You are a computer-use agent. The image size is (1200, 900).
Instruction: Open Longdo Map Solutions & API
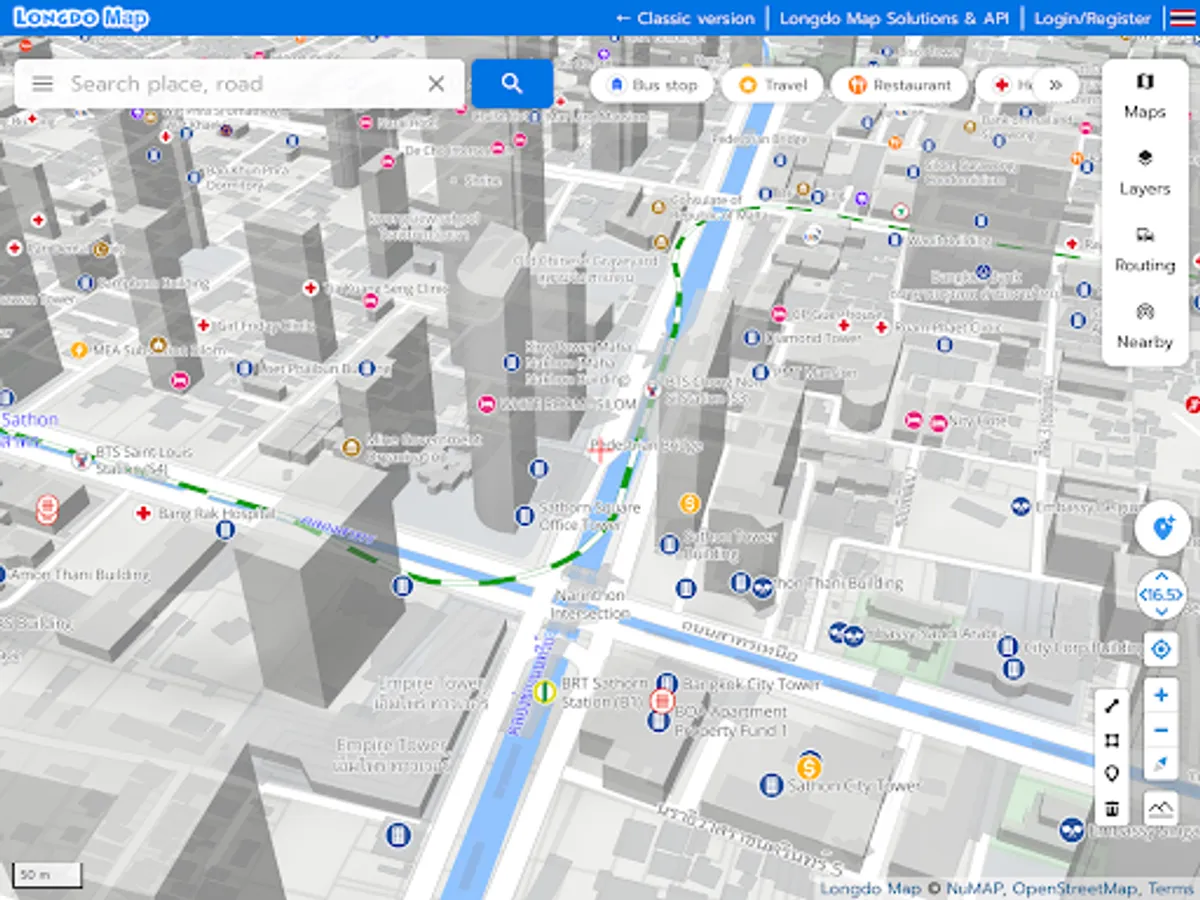[x=898, y=18]
